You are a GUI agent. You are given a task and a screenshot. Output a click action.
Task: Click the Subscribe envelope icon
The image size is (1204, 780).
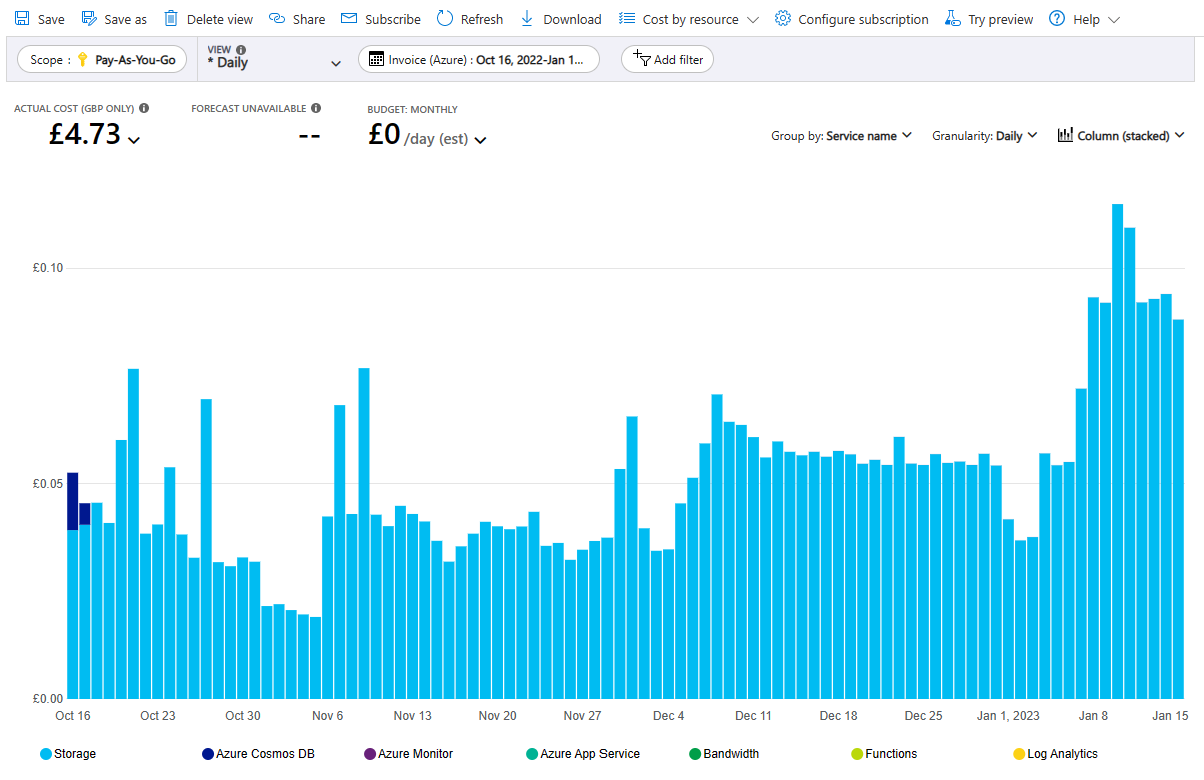(x=349, y=19)
